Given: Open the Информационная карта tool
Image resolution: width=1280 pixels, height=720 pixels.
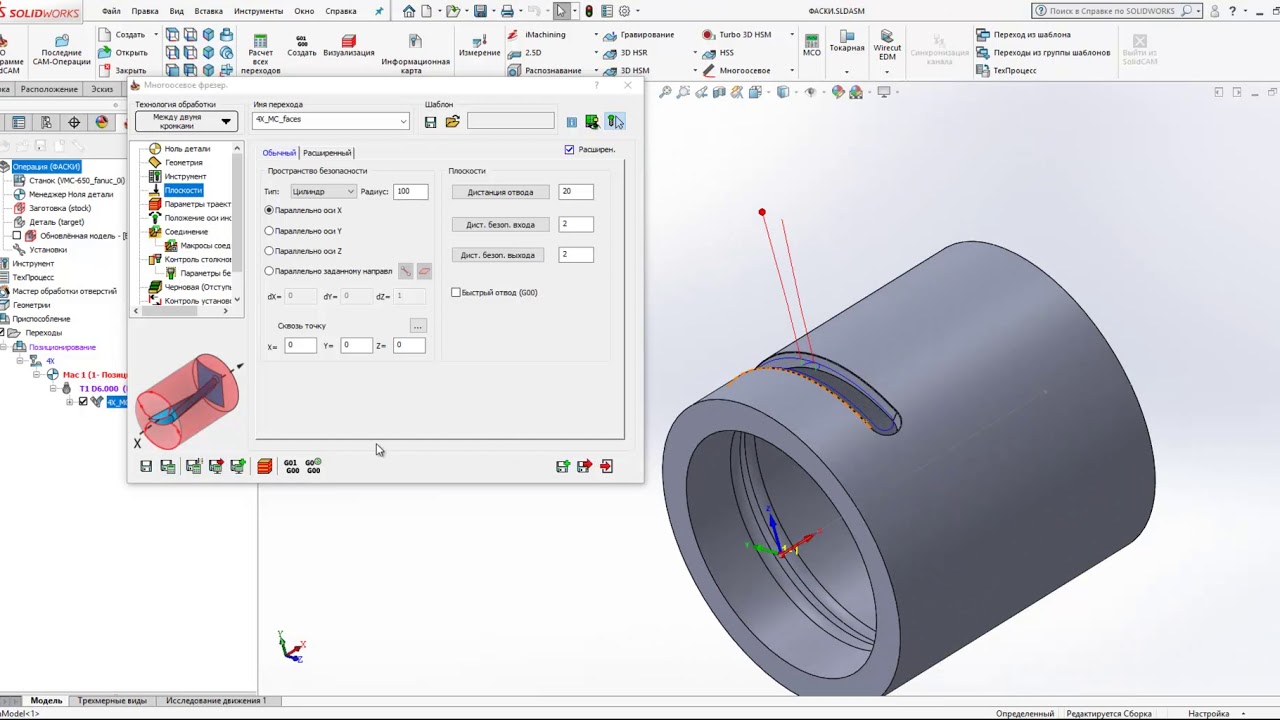Looking at the screenshot, I should [x=415, y=54].
